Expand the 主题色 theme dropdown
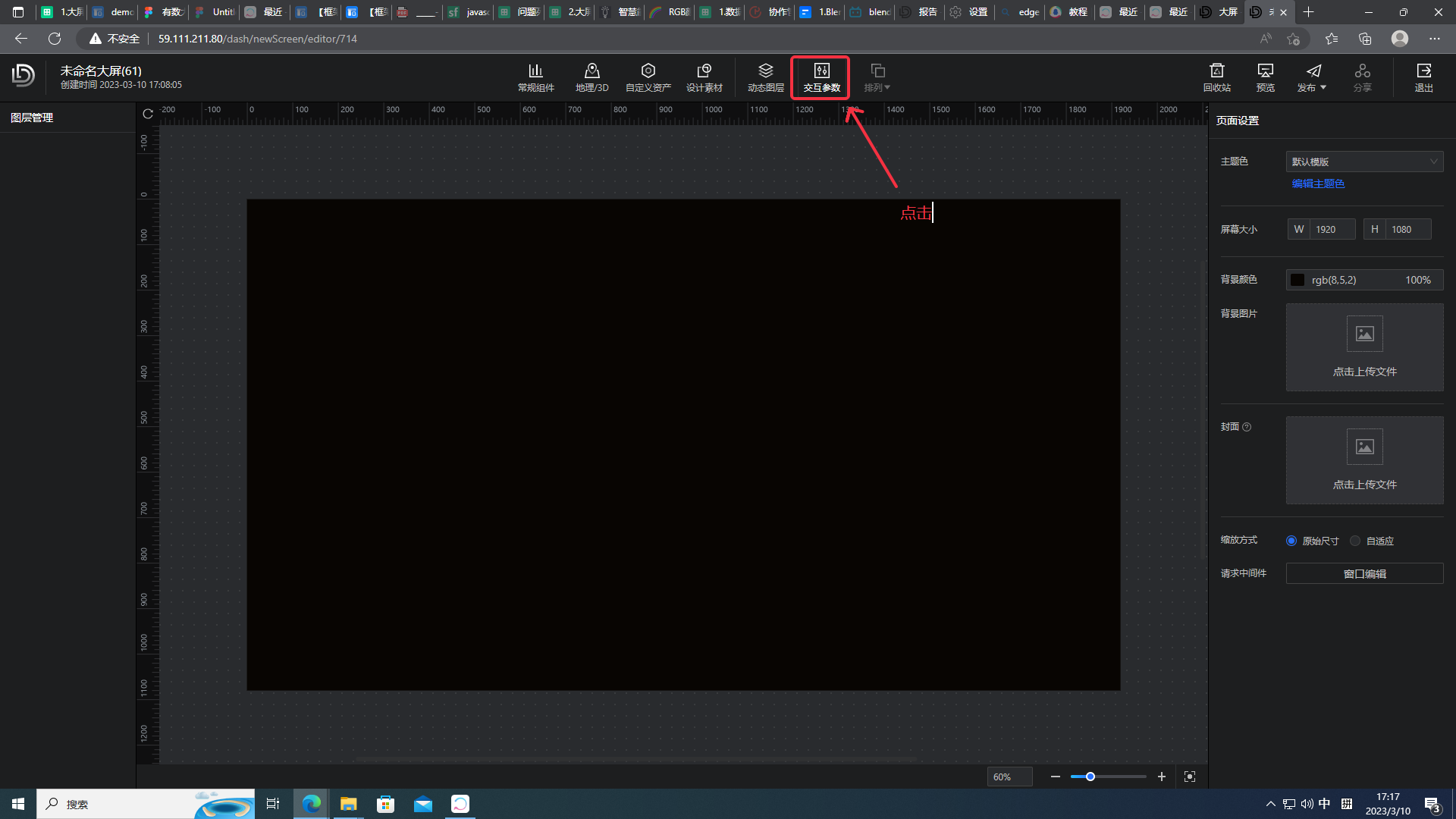The image size is (1456, 819). click(1364, 162)
